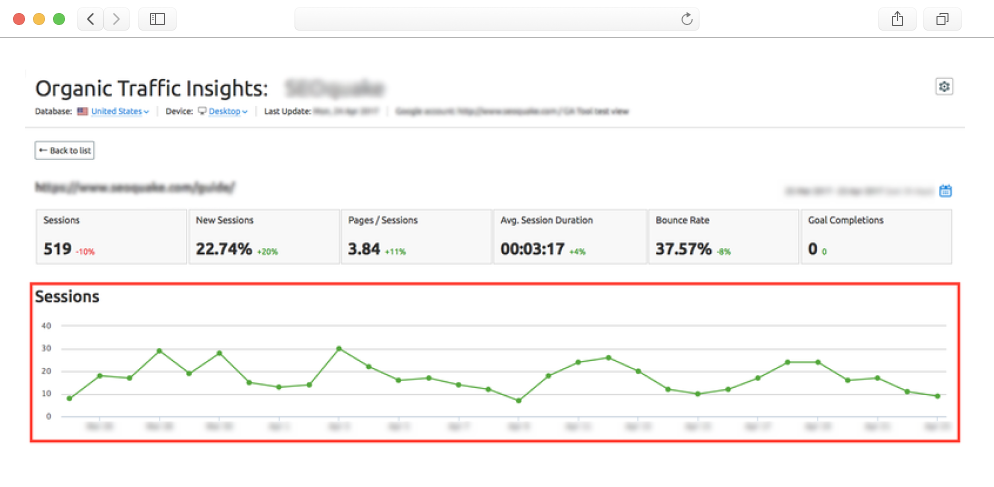Image resolution: width=994 pixels, height=487 pixels.
Task: Select the Sessions 519 metric card
Action: click(x=112, y=237)
